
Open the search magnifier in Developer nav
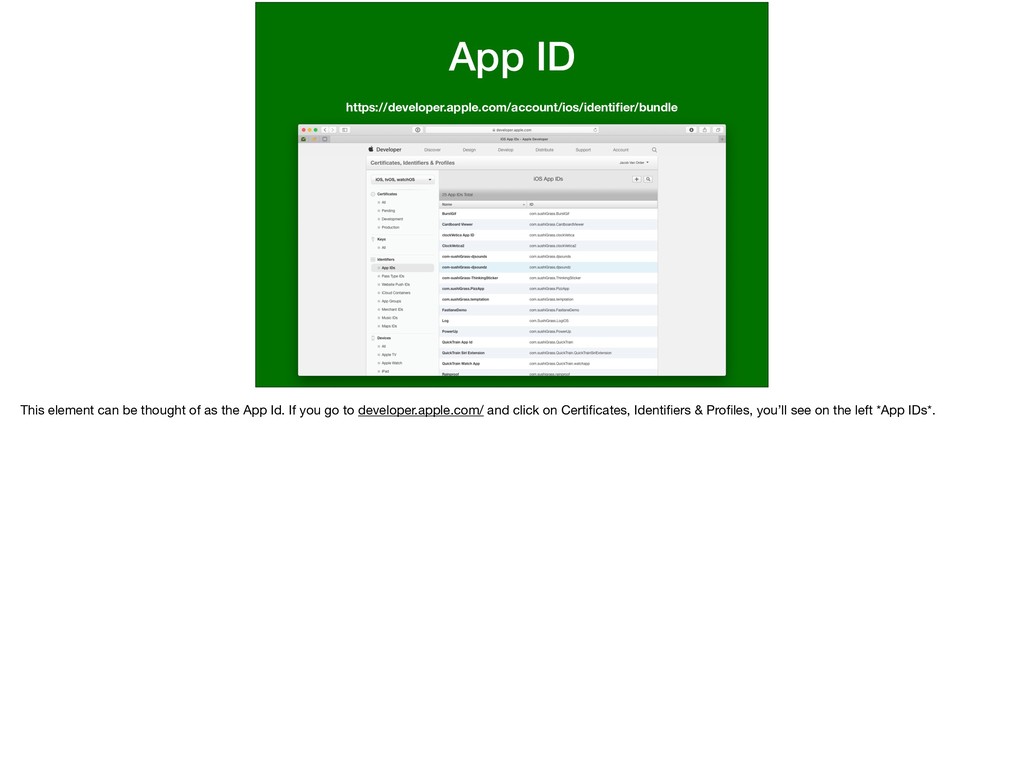coord(654,150)
